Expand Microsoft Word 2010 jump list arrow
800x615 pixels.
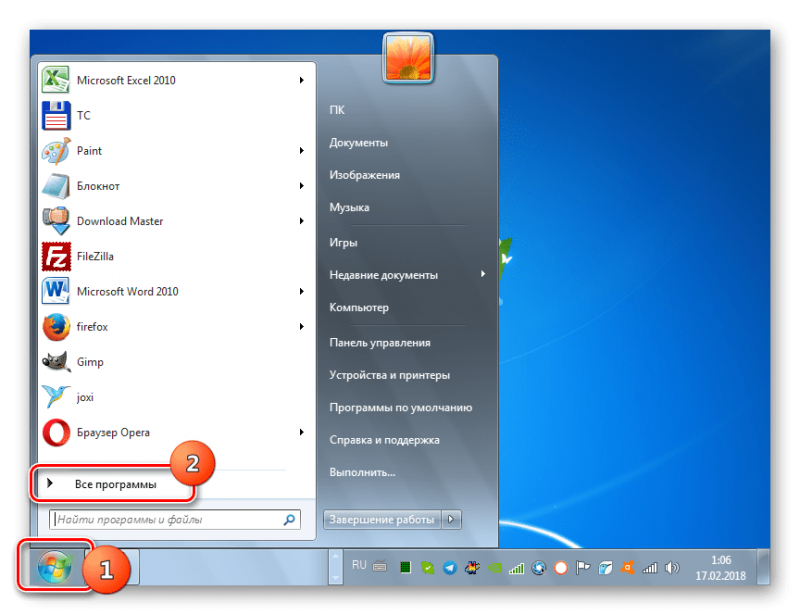click(x=302, y=291)
